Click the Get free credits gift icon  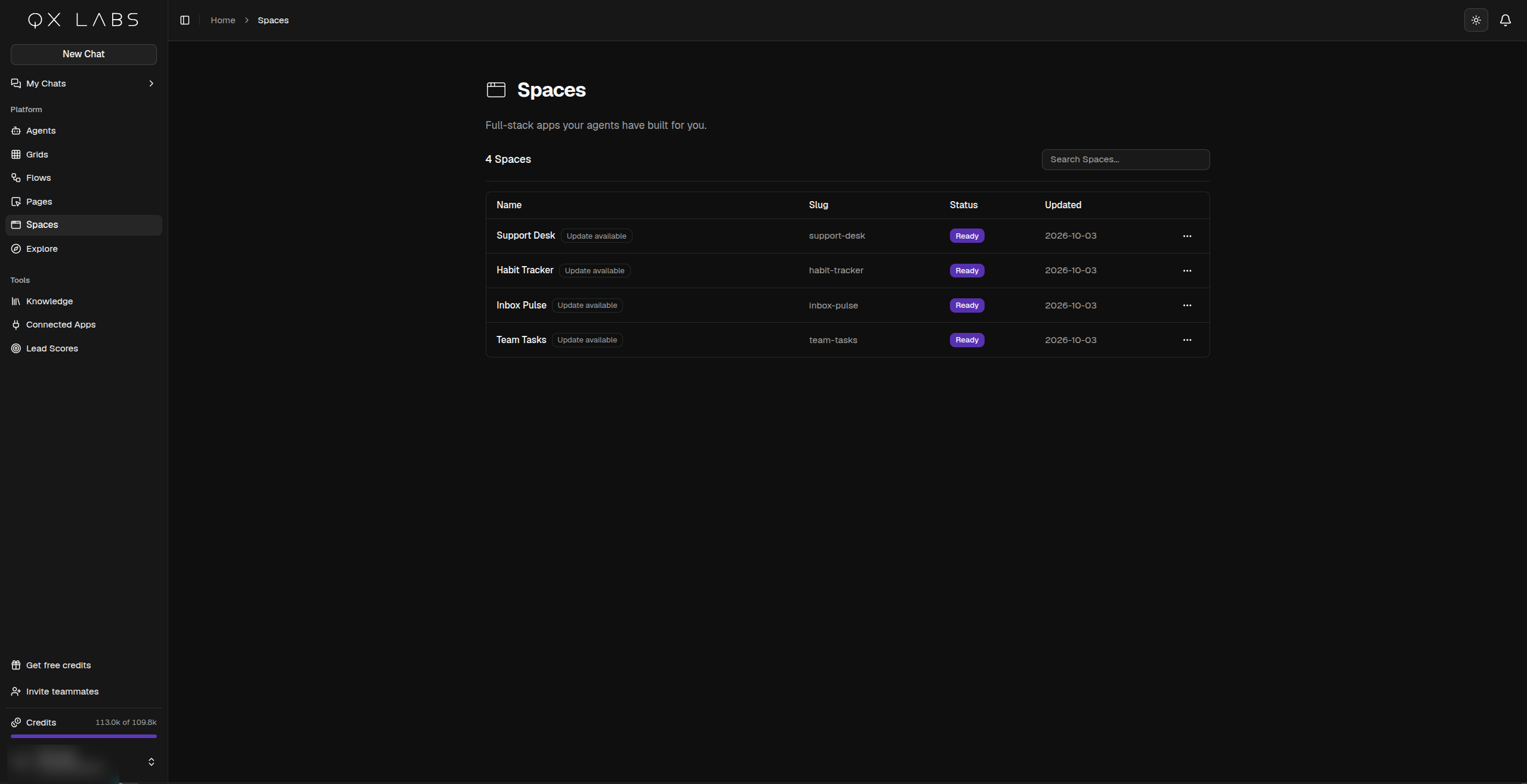click(x=16, y=665)
